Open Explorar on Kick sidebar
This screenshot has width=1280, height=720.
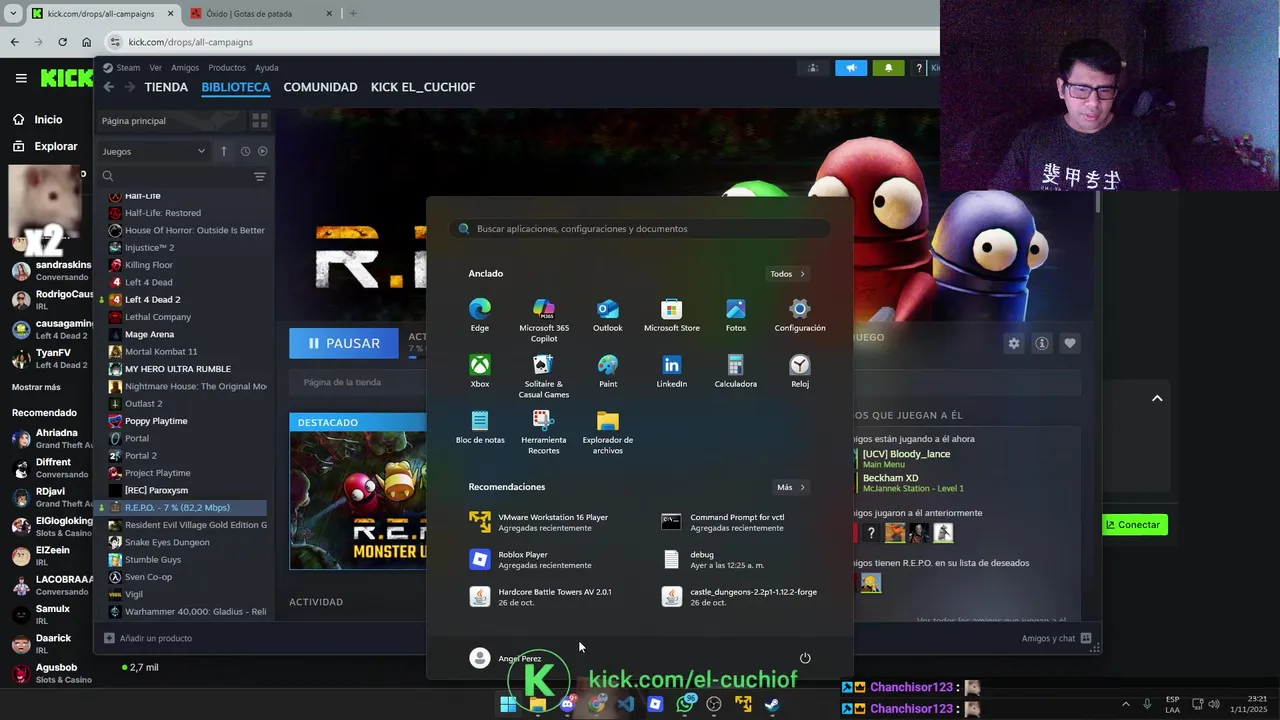click(x=45, y=146)
